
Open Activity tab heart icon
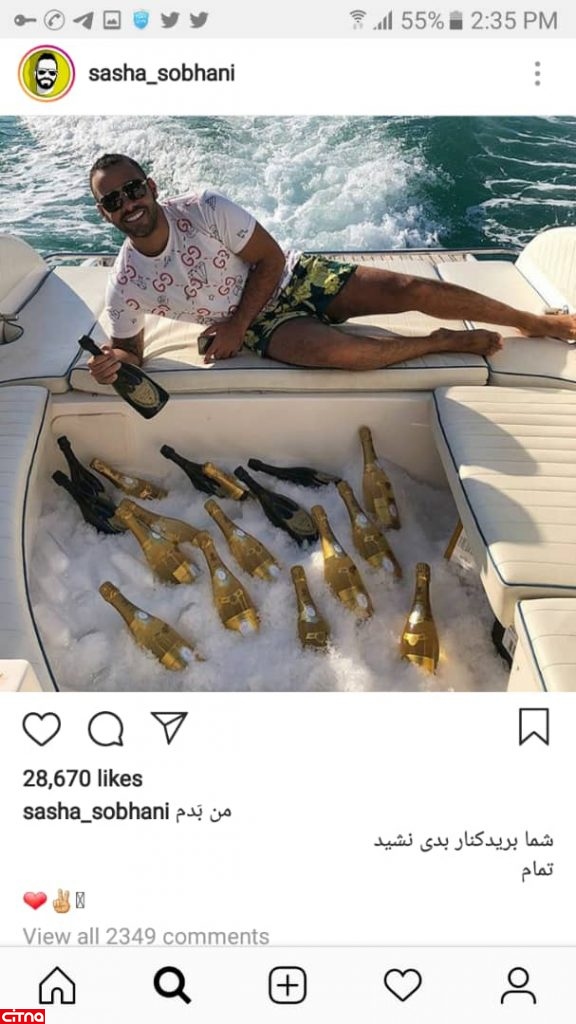(x=402, y=985)
